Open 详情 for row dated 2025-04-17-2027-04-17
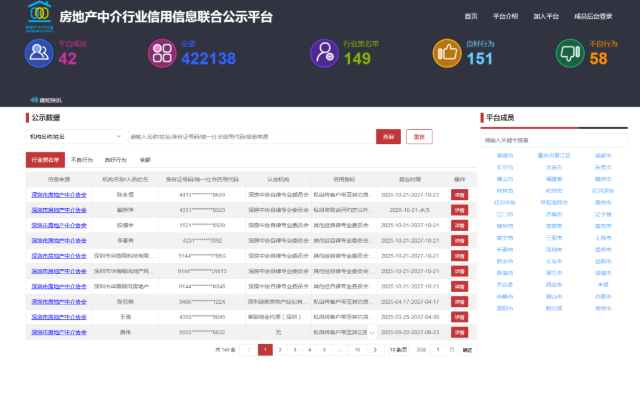Image resolution: width=641 pixels, height=399 pixels. click(459, 302)
